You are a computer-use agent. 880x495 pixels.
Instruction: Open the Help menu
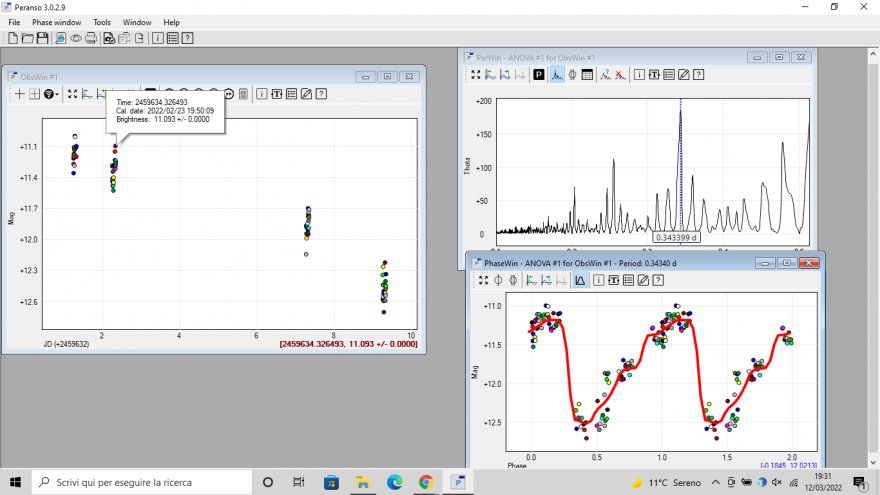(171, 22)
